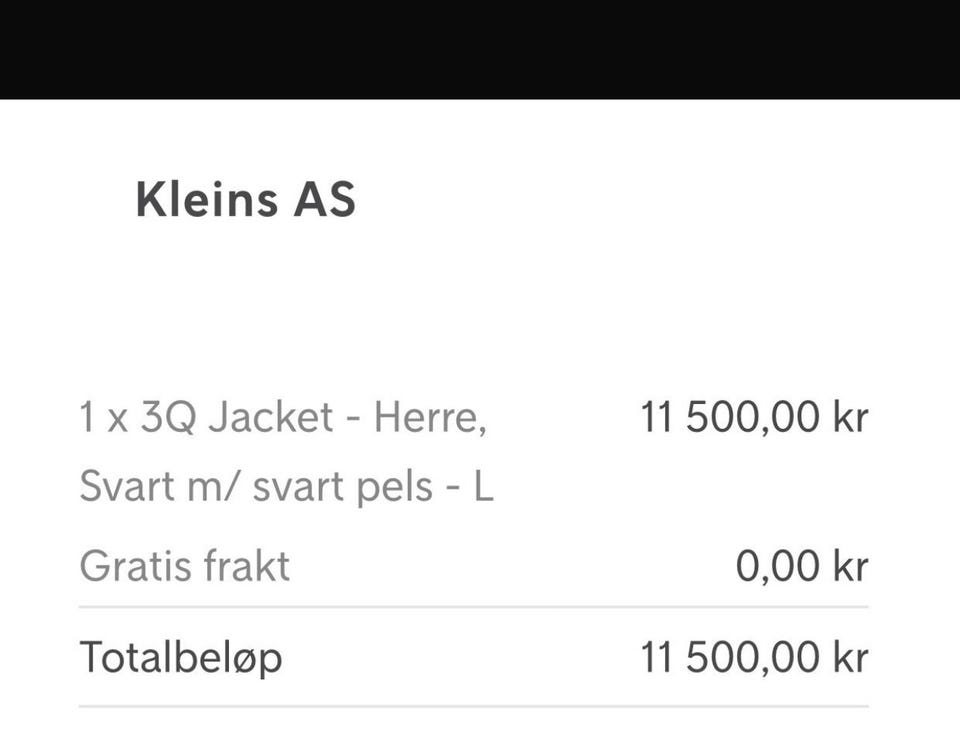This screenshot has width=960, height=752.
Task: Click the Totalbeløp label
Action: tap(181, 658)
